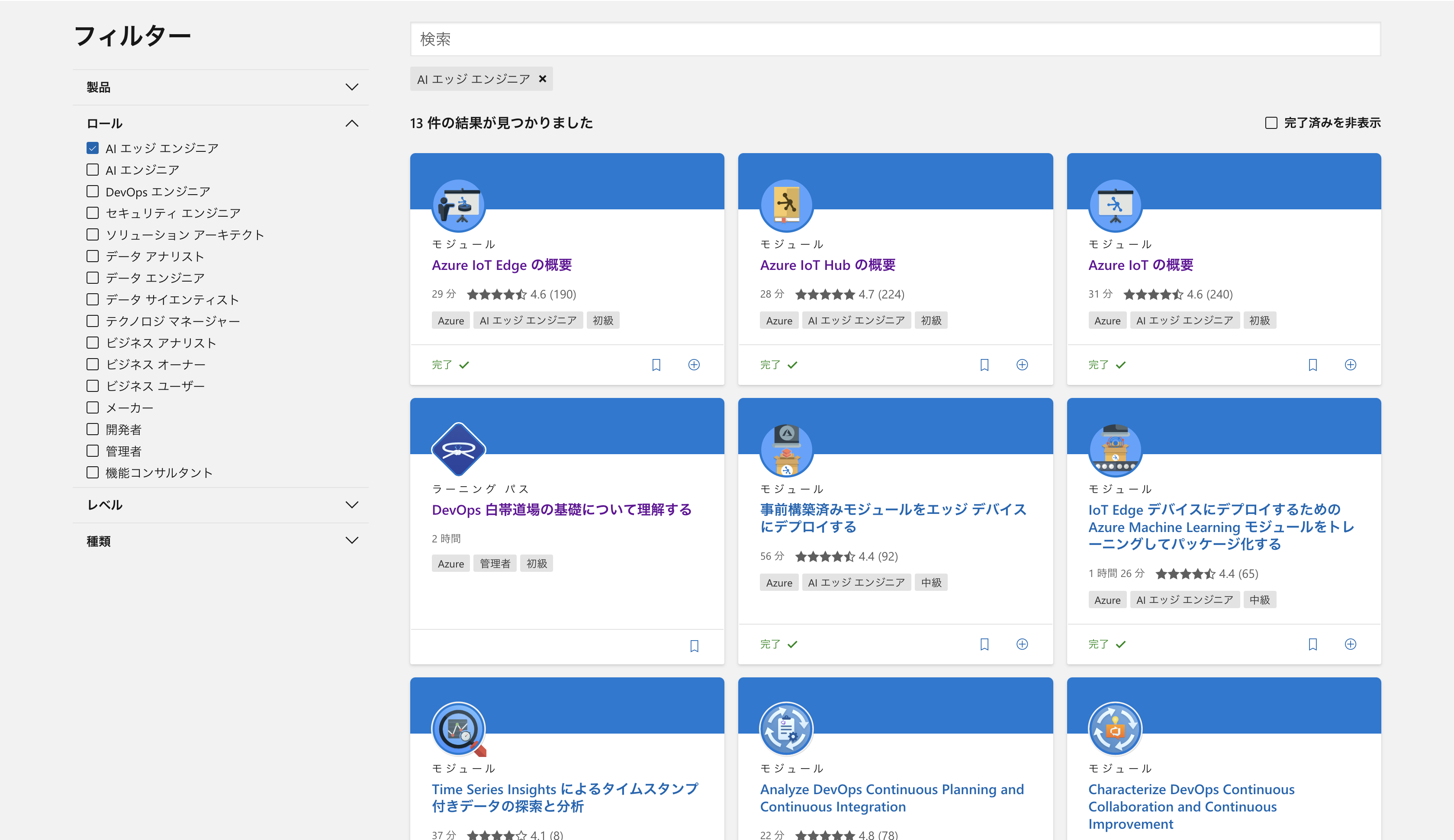This screenshot has width=1454, height=840.
Task: Open 事前構築済みモジュールをエッジ デバイスにデプロイする link
Action: [893, 518]
